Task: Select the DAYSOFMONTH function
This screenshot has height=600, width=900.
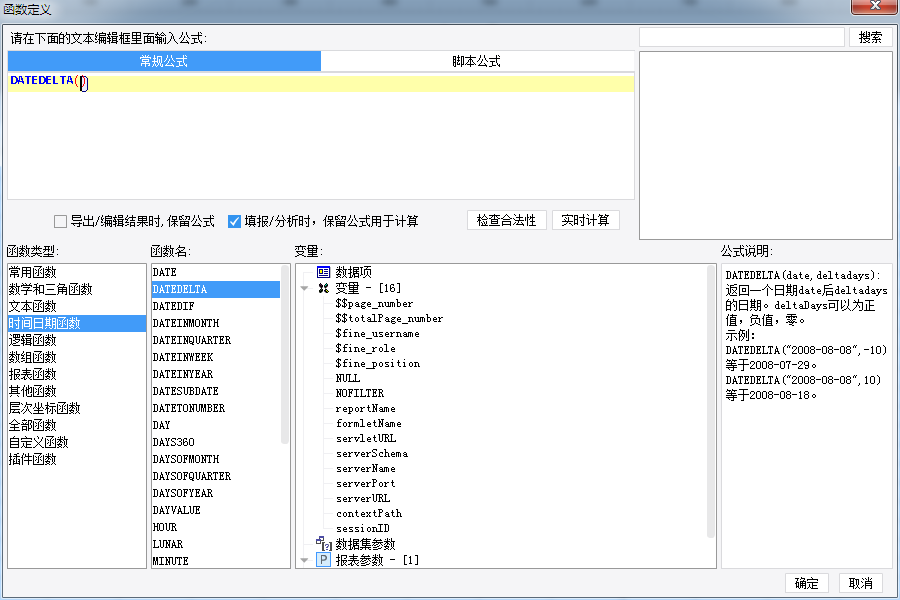Action: coord(216,459)
